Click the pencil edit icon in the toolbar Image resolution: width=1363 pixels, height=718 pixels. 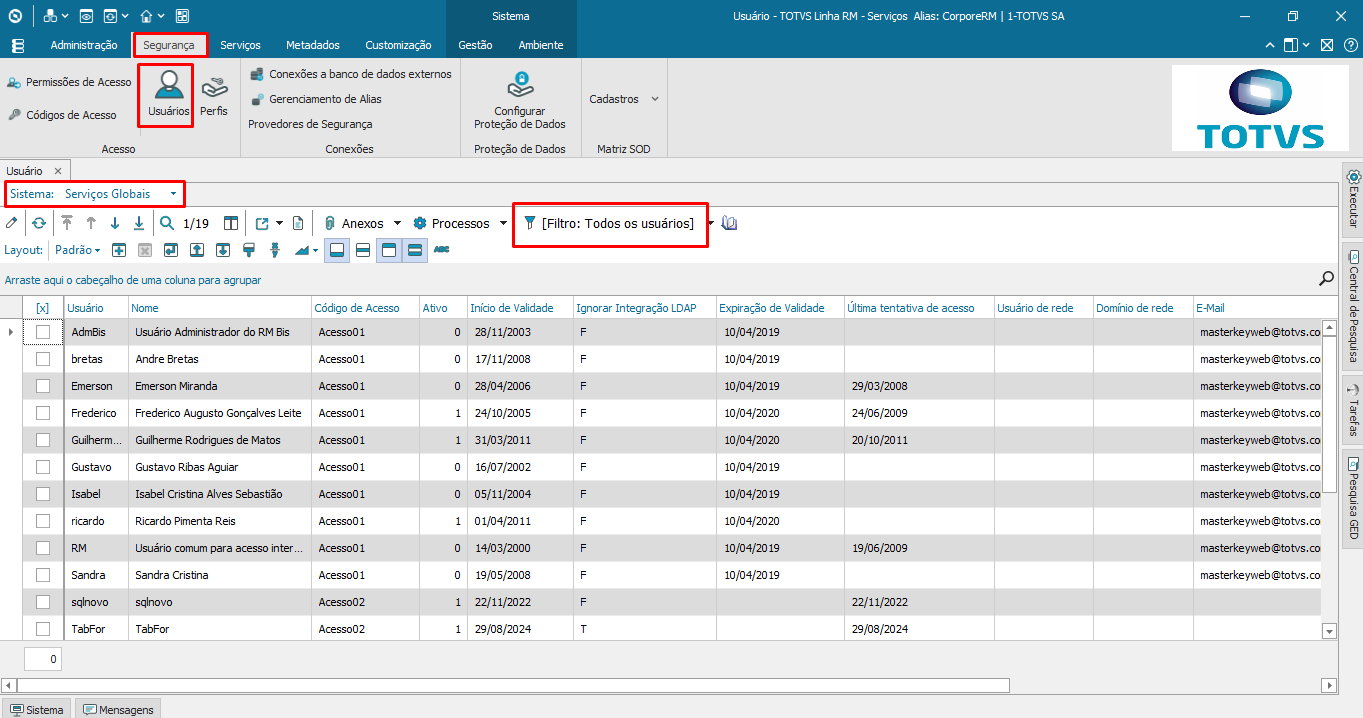tap(12, 223)
